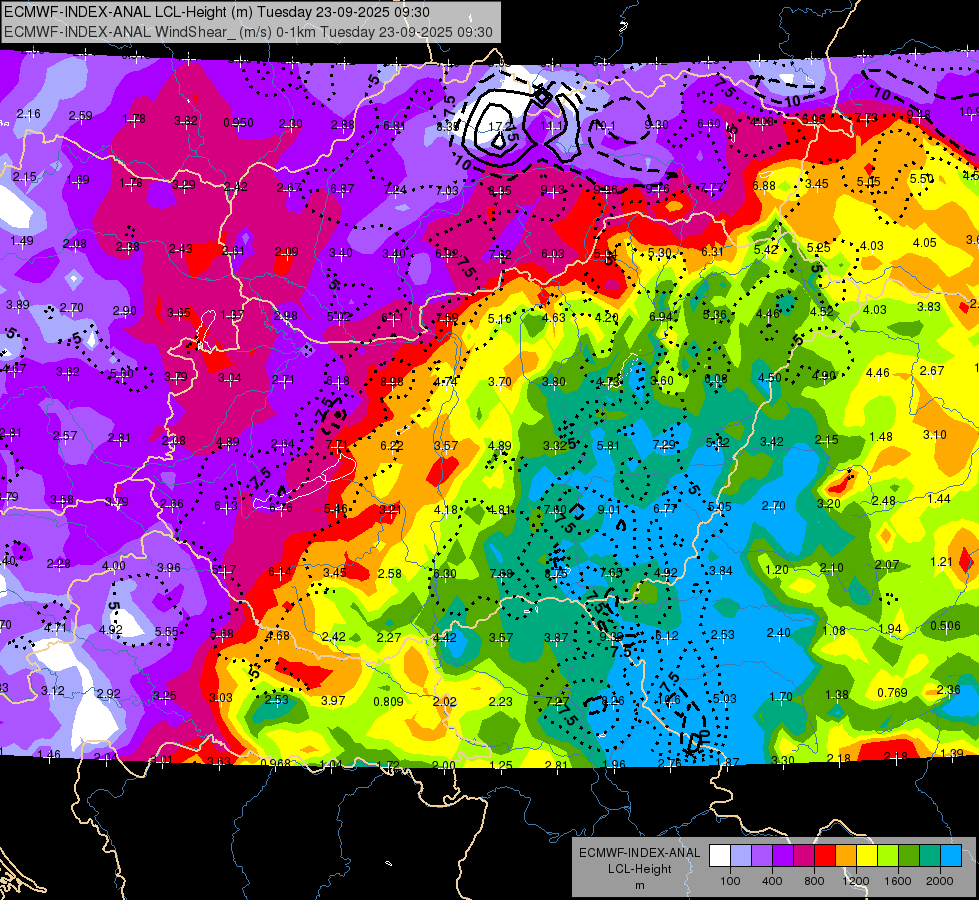The width and height of the screenshot is (979, 900).
Task: Click the 17.2 wind shear value
Action: (499, 127)
